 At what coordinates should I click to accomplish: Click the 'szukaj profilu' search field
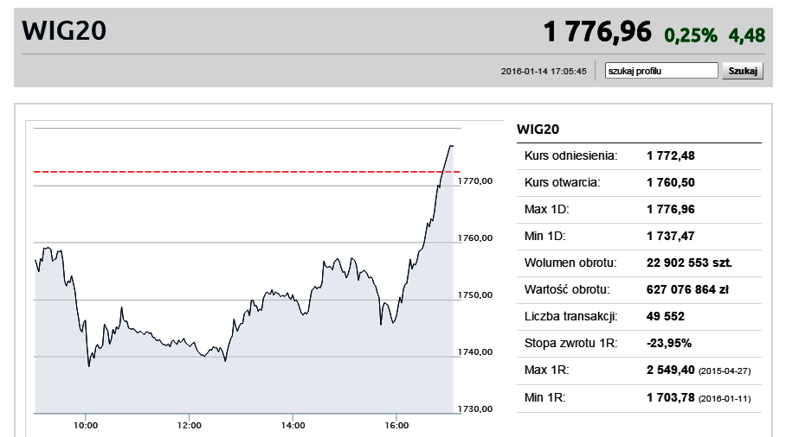coord(662,71)
